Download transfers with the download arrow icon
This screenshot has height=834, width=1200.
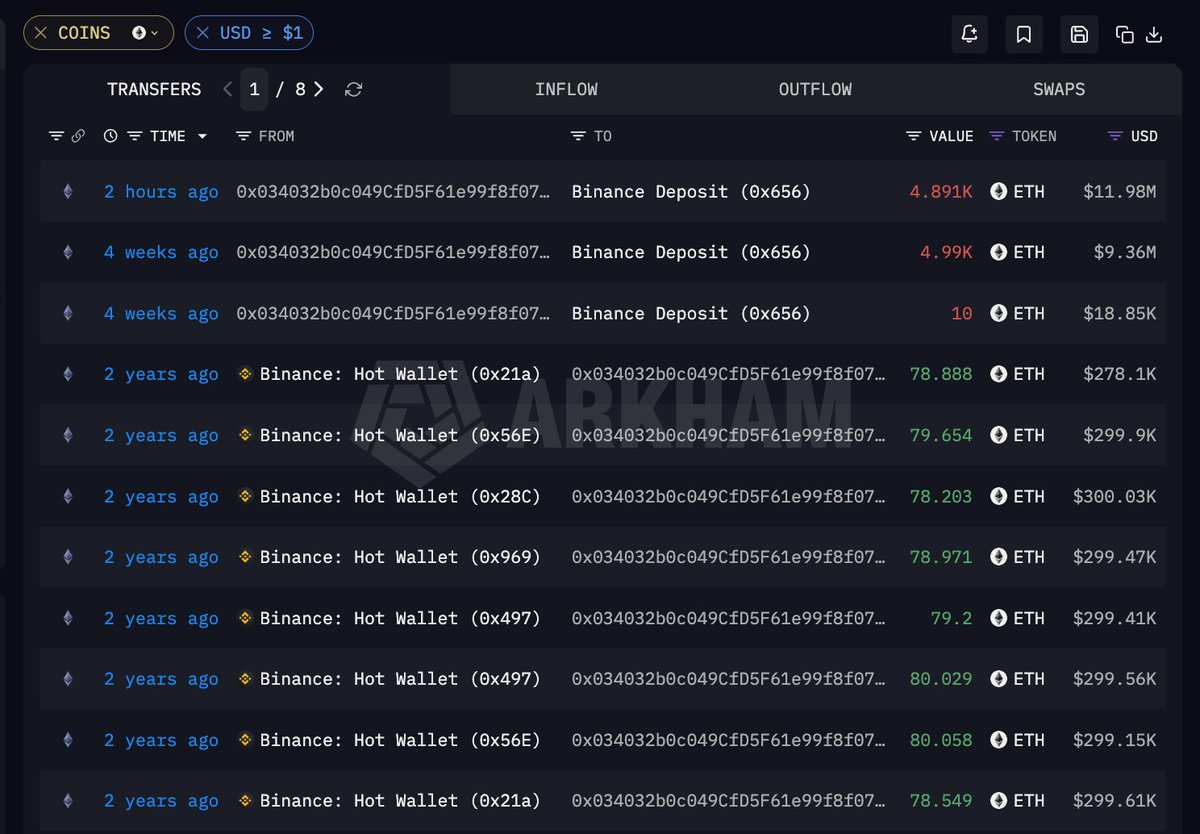pyautogui.click(x=1154, y=35)
